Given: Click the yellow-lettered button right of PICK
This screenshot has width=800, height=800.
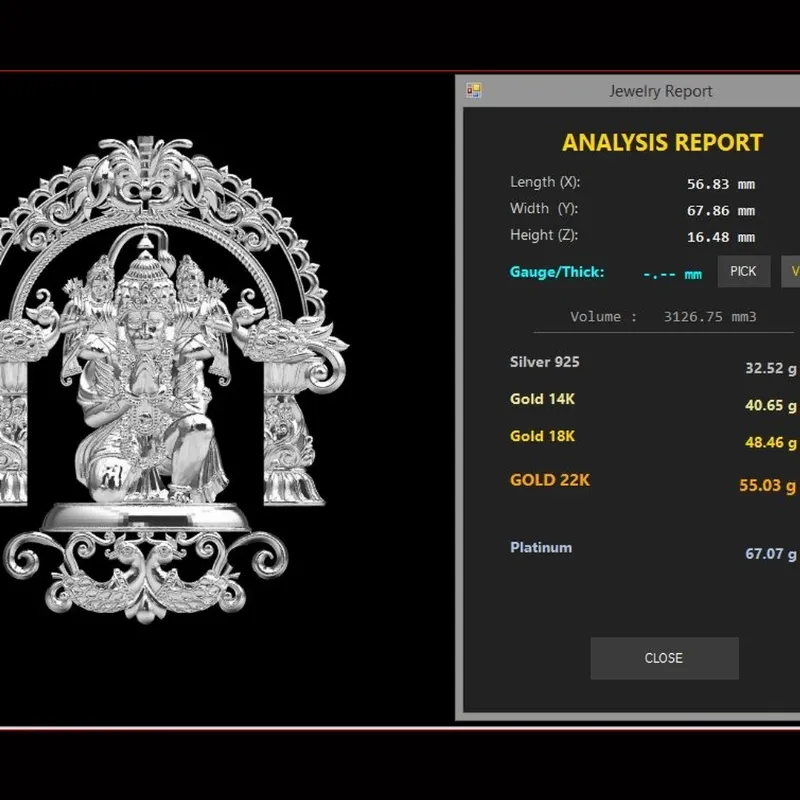Looking at the screenshot, I should click(x=791, y=271).
